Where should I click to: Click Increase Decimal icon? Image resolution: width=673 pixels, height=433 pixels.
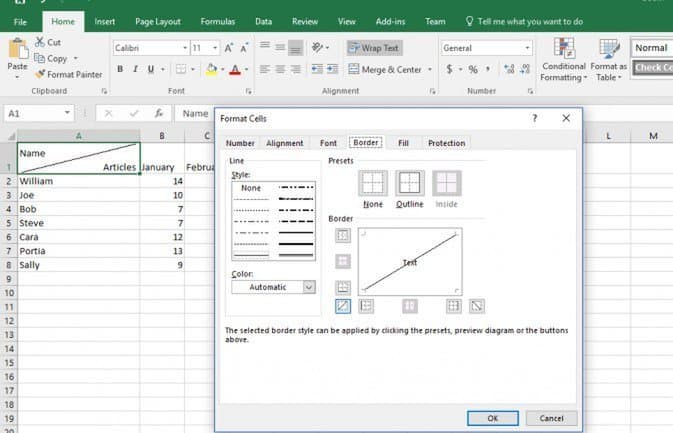(x=509, y=69)
